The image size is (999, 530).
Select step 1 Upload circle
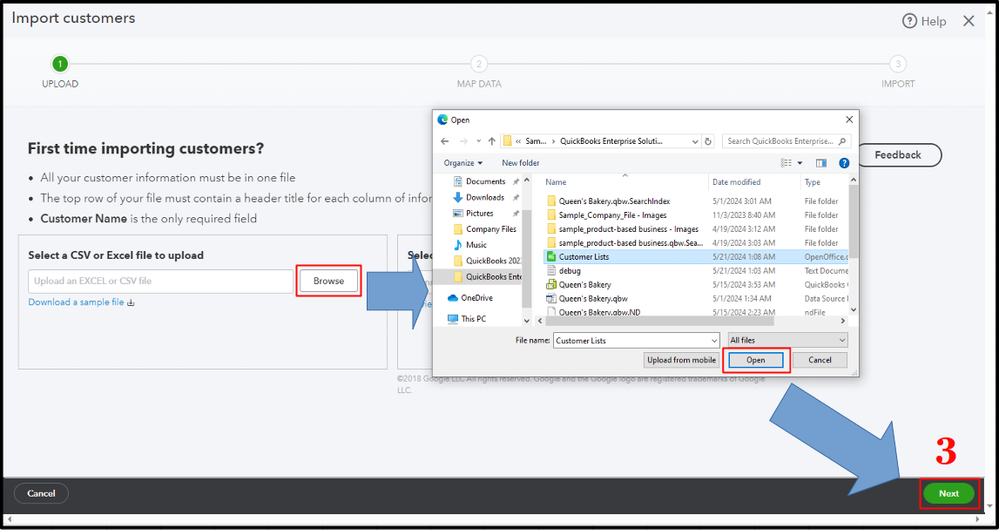click(x=60, y=64)
